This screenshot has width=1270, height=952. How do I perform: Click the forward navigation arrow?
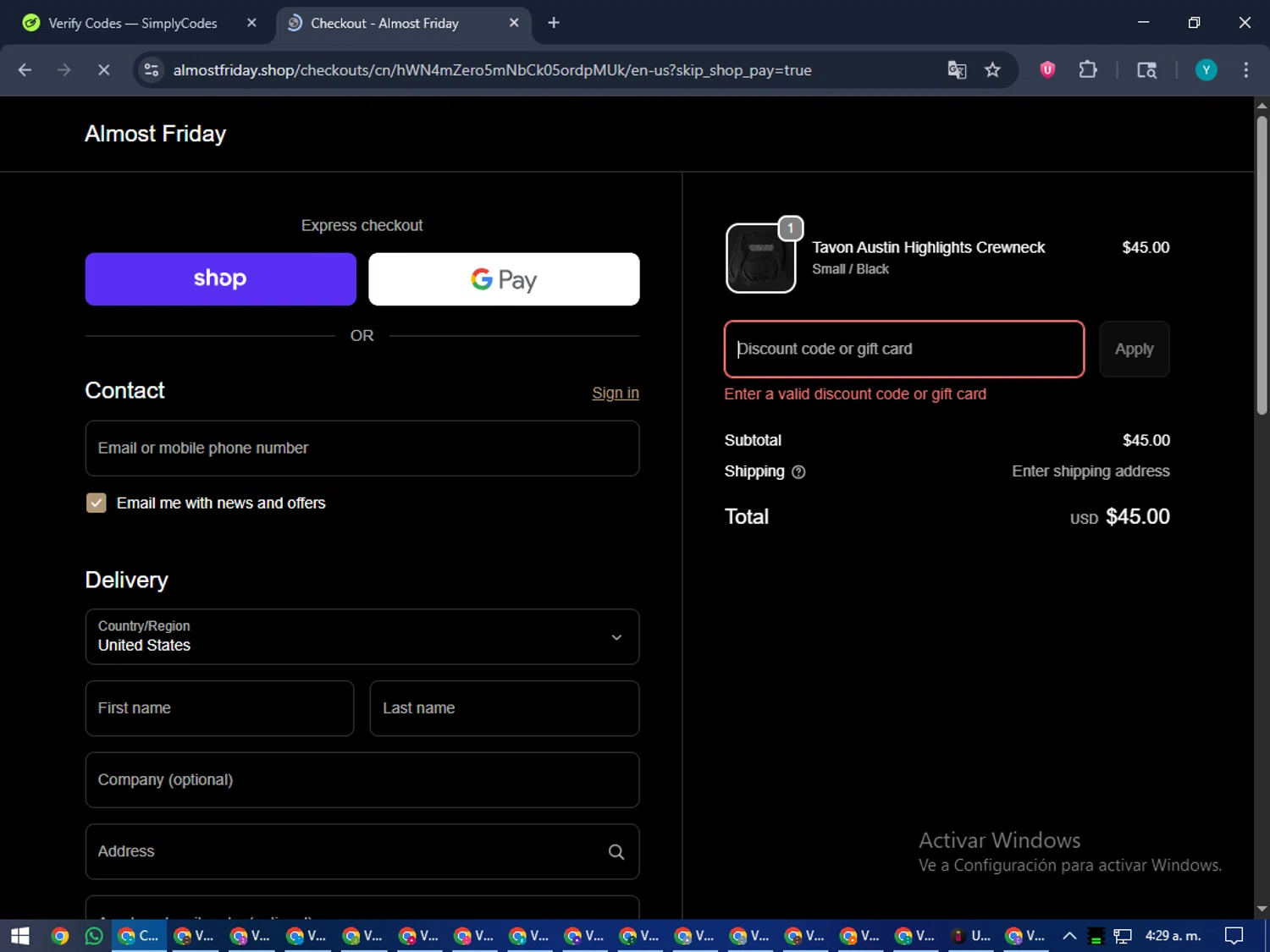(64, 70)
